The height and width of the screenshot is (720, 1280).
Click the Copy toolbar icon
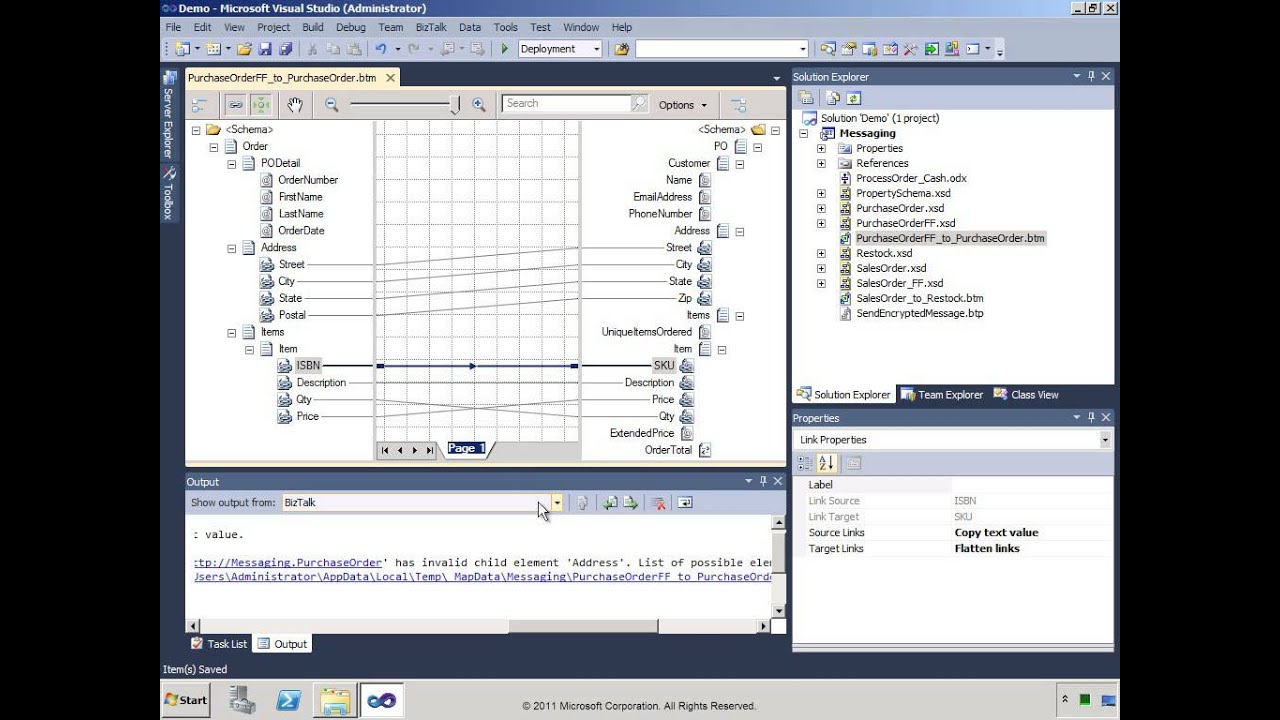pos(333,48)
